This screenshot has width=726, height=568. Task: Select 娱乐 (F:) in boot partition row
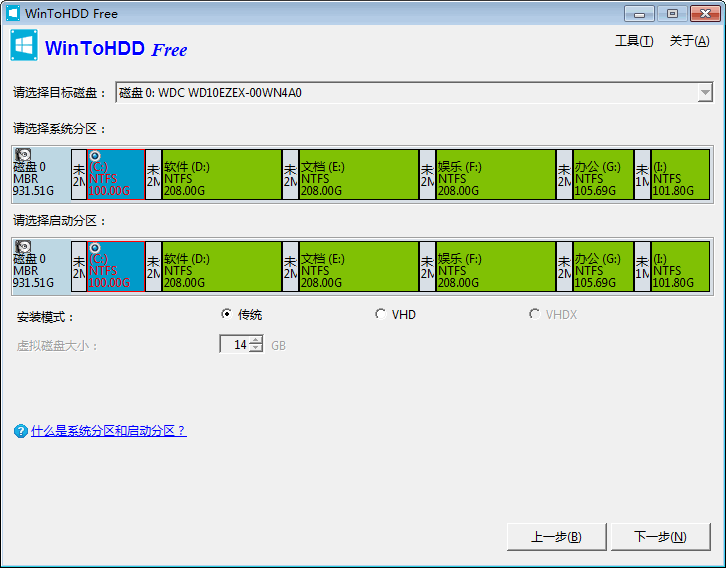[495, 266]
